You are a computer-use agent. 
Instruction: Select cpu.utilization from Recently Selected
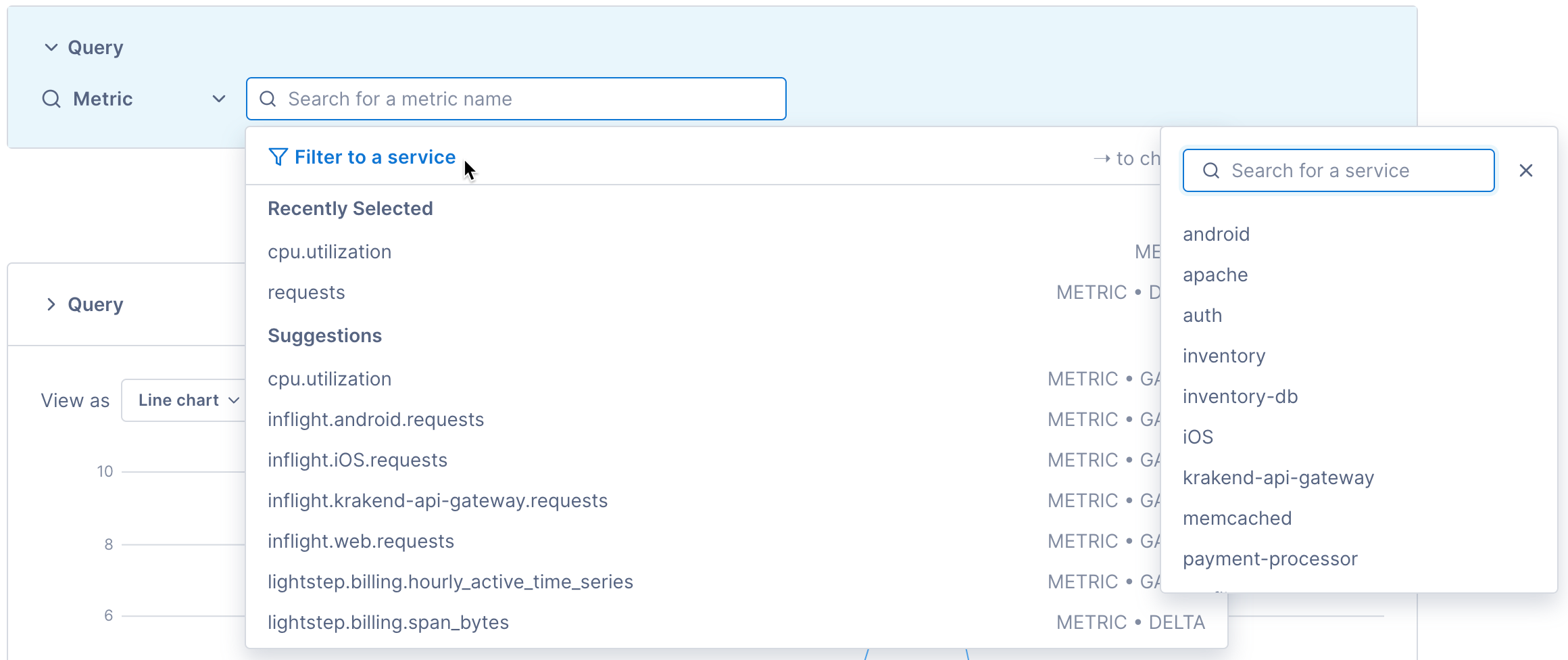329,251
